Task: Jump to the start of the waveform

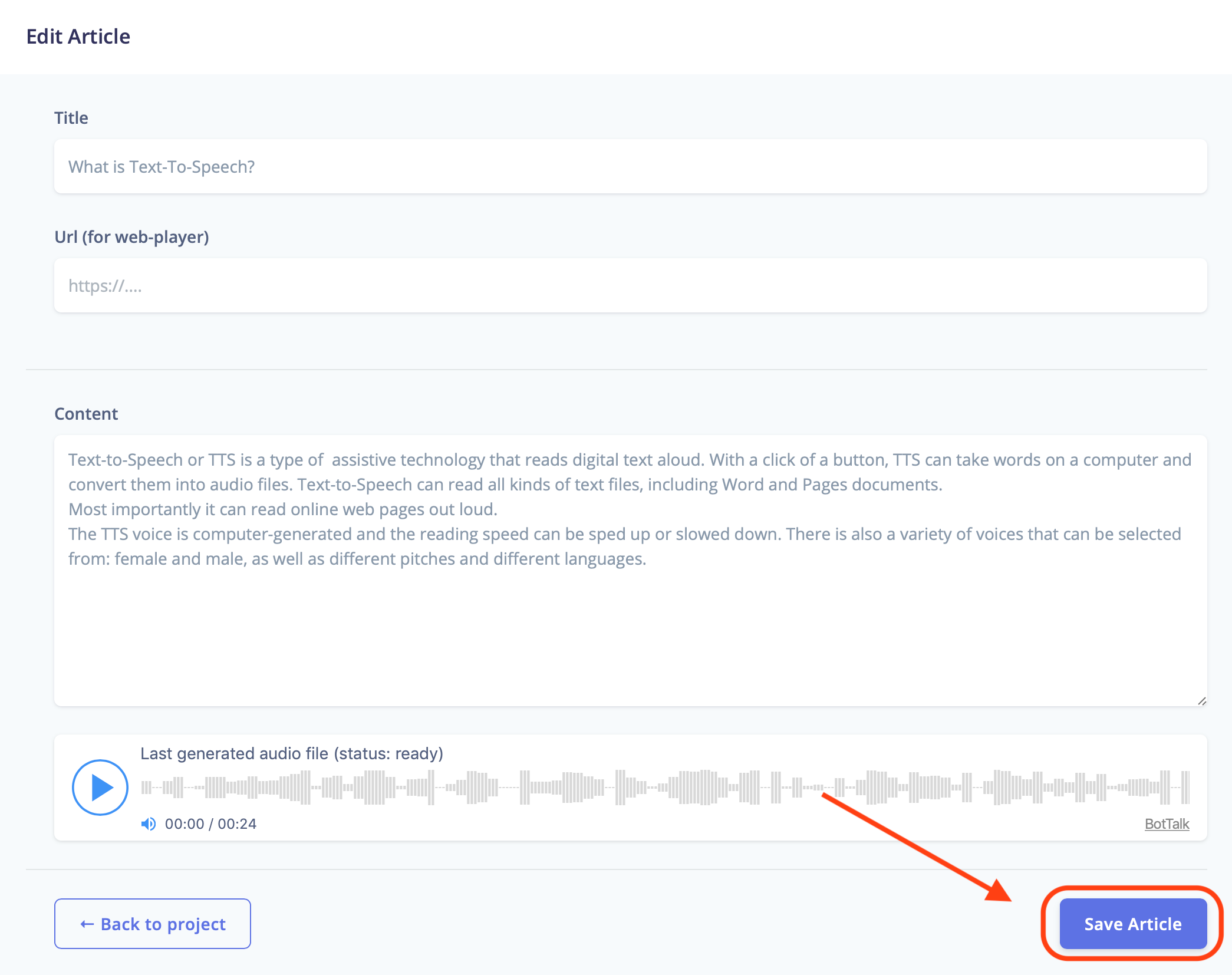Action: (x=143, y=787)
